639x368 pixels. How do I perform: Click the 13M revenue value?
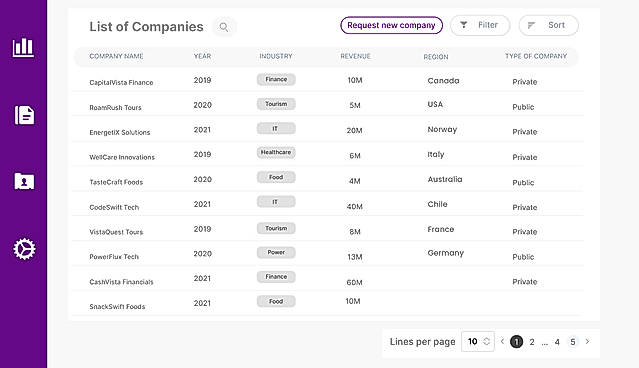point(355,257)
